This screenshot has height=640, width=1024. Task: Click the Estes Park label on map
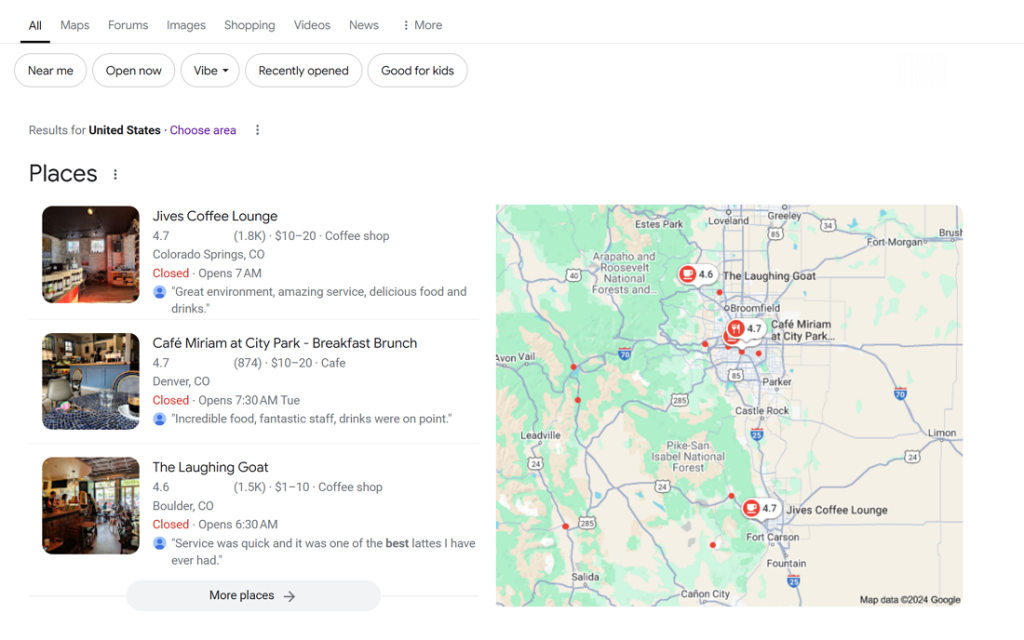click(x=659, y=224)
